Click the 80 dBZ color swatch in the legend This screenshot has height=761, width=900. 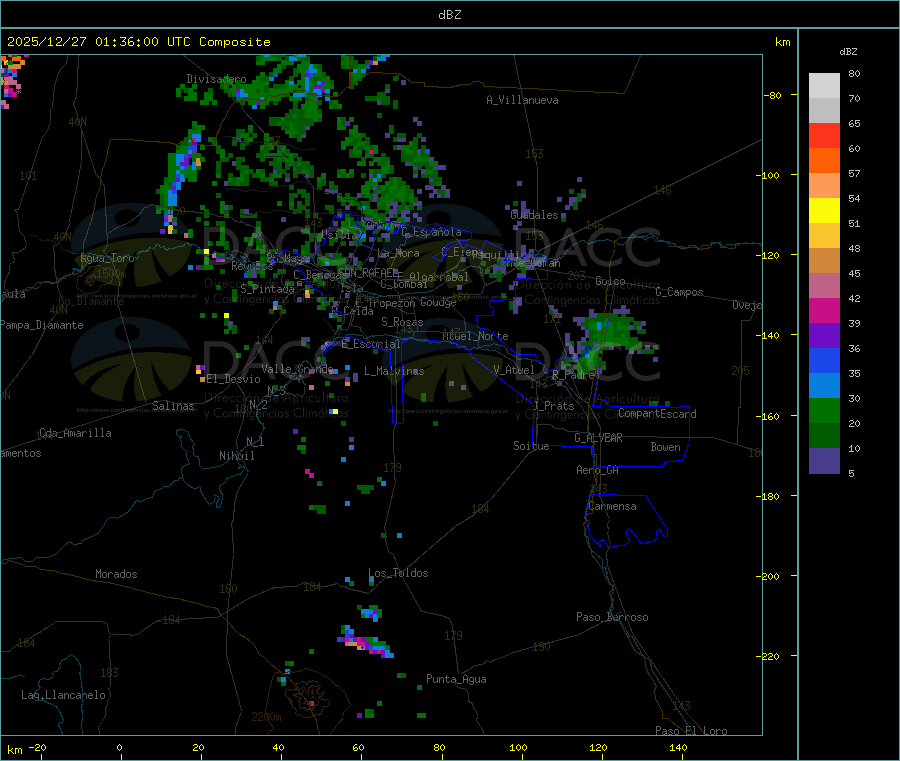(x=824, y=86)
